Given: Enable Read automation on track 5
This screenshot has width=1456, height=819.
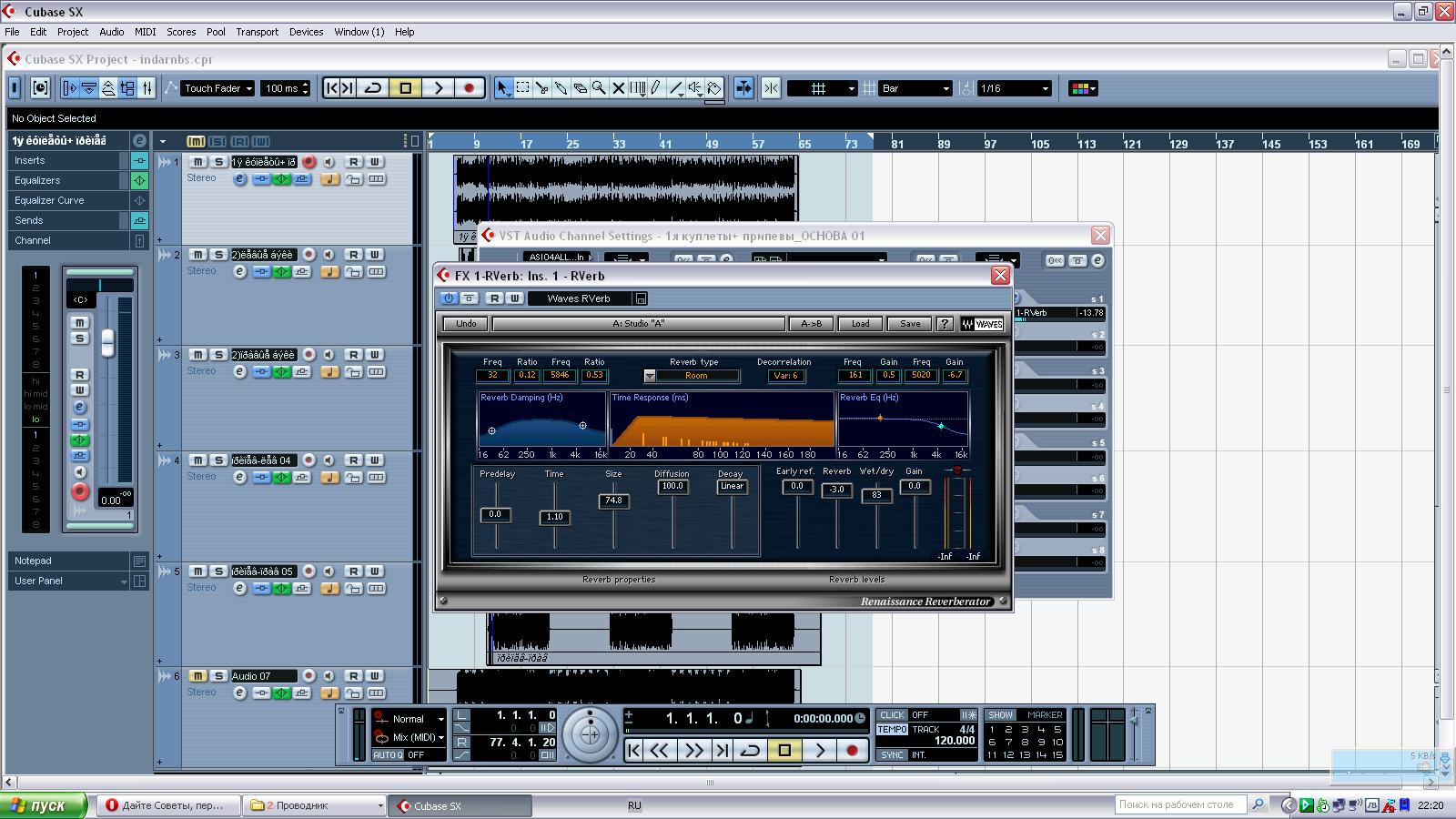Looking at the screenshot, I should coord(353,571).
